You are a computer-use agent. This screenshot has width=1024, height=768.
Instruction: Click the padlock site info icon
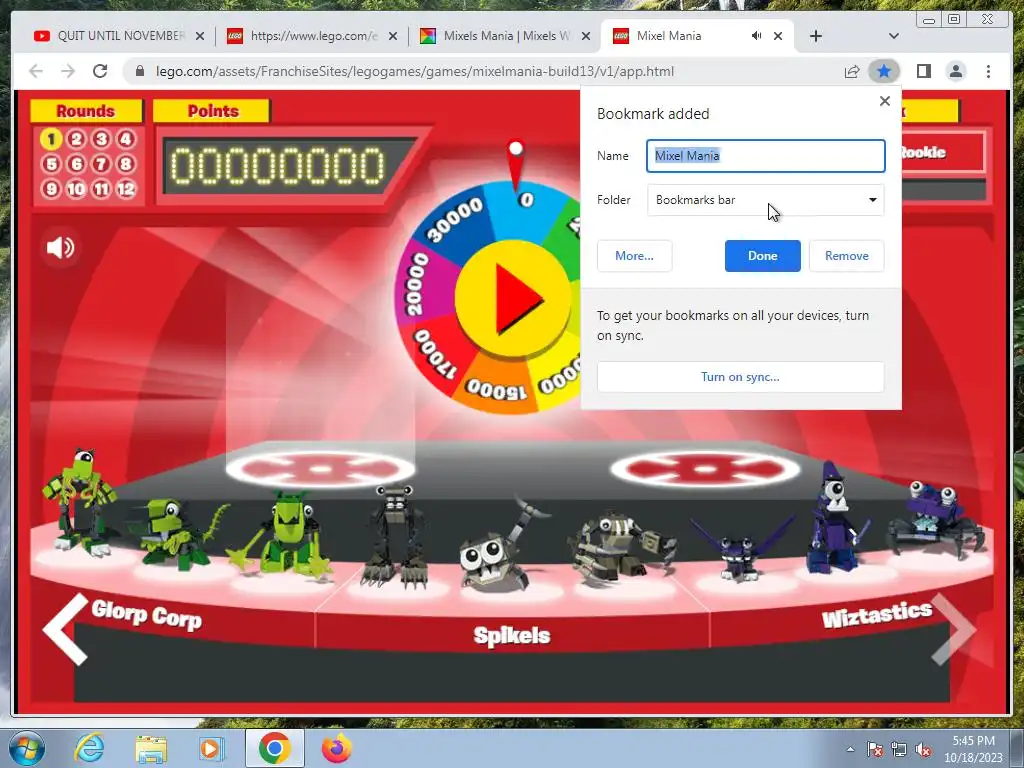140,71
